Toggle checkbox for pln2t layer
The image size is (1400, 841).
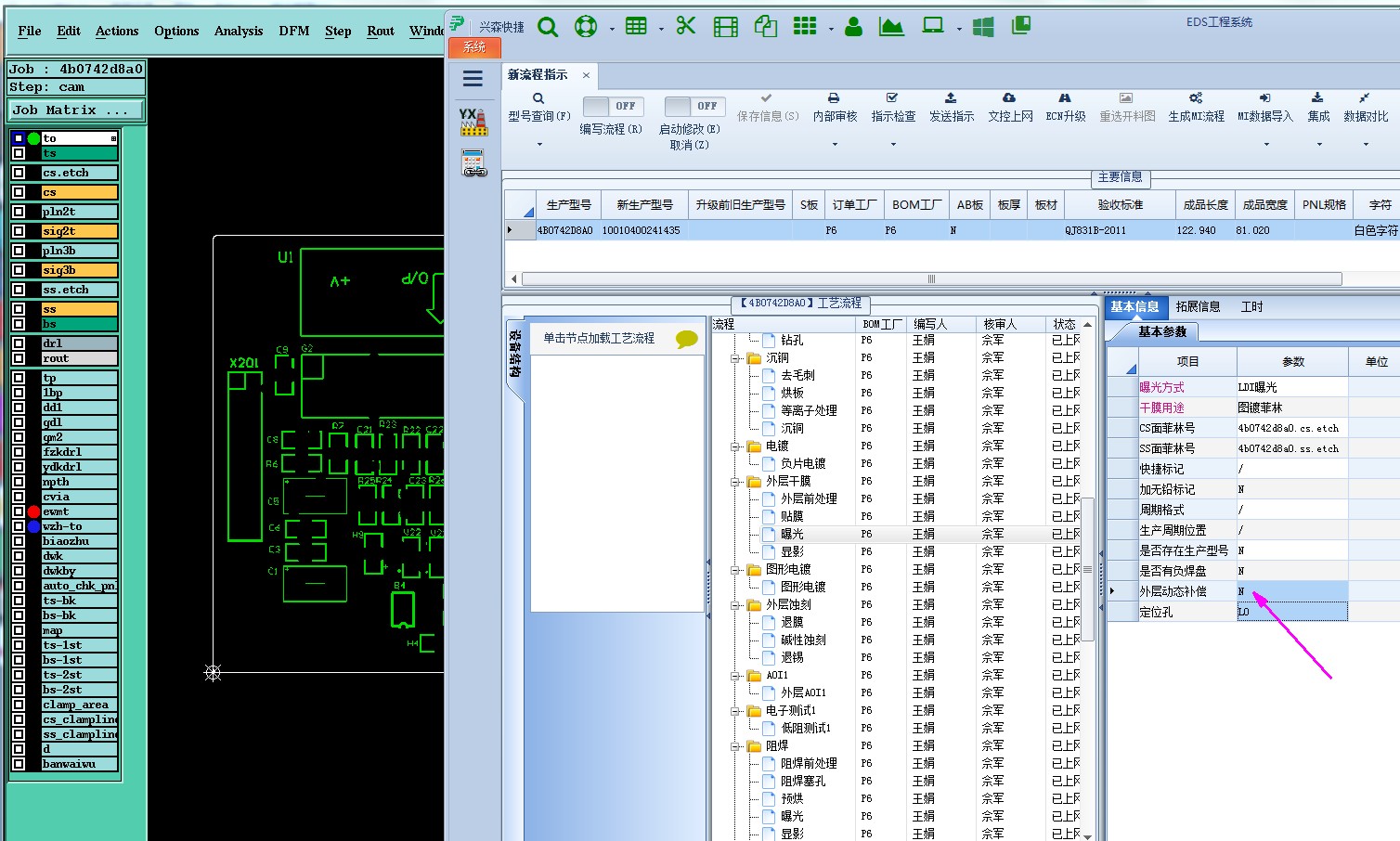pos(19,212)
